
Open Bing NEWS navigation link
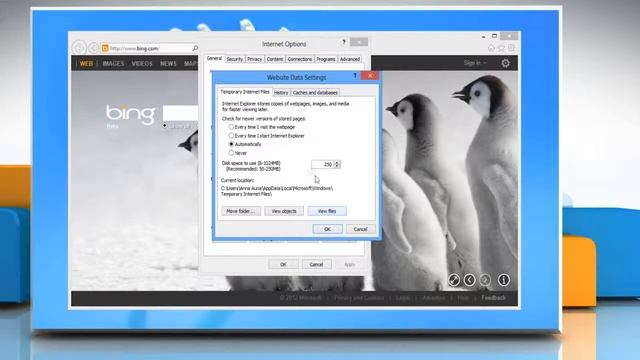pos(168,64)
